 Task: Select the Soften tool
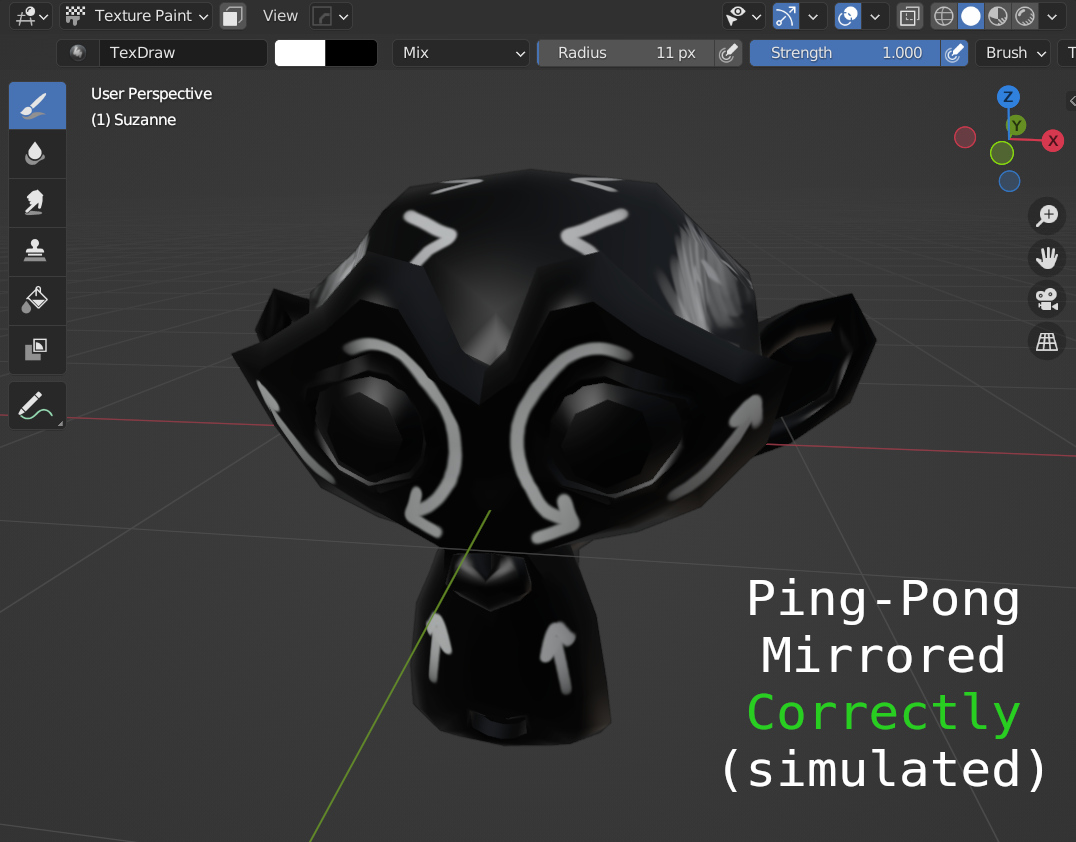[x=37, y=154]
